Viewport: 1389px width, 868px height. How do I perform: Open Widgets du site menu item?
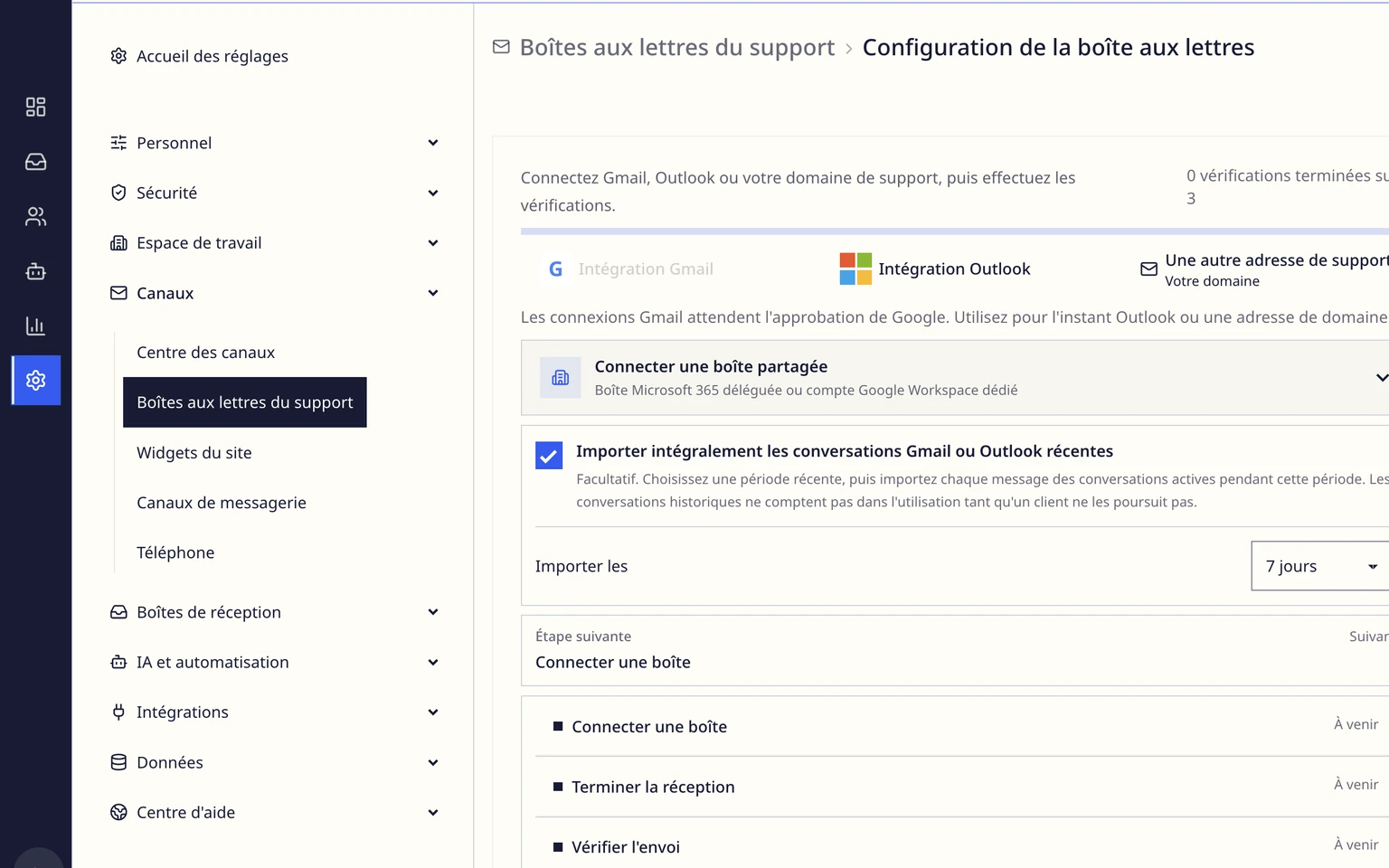194,453
